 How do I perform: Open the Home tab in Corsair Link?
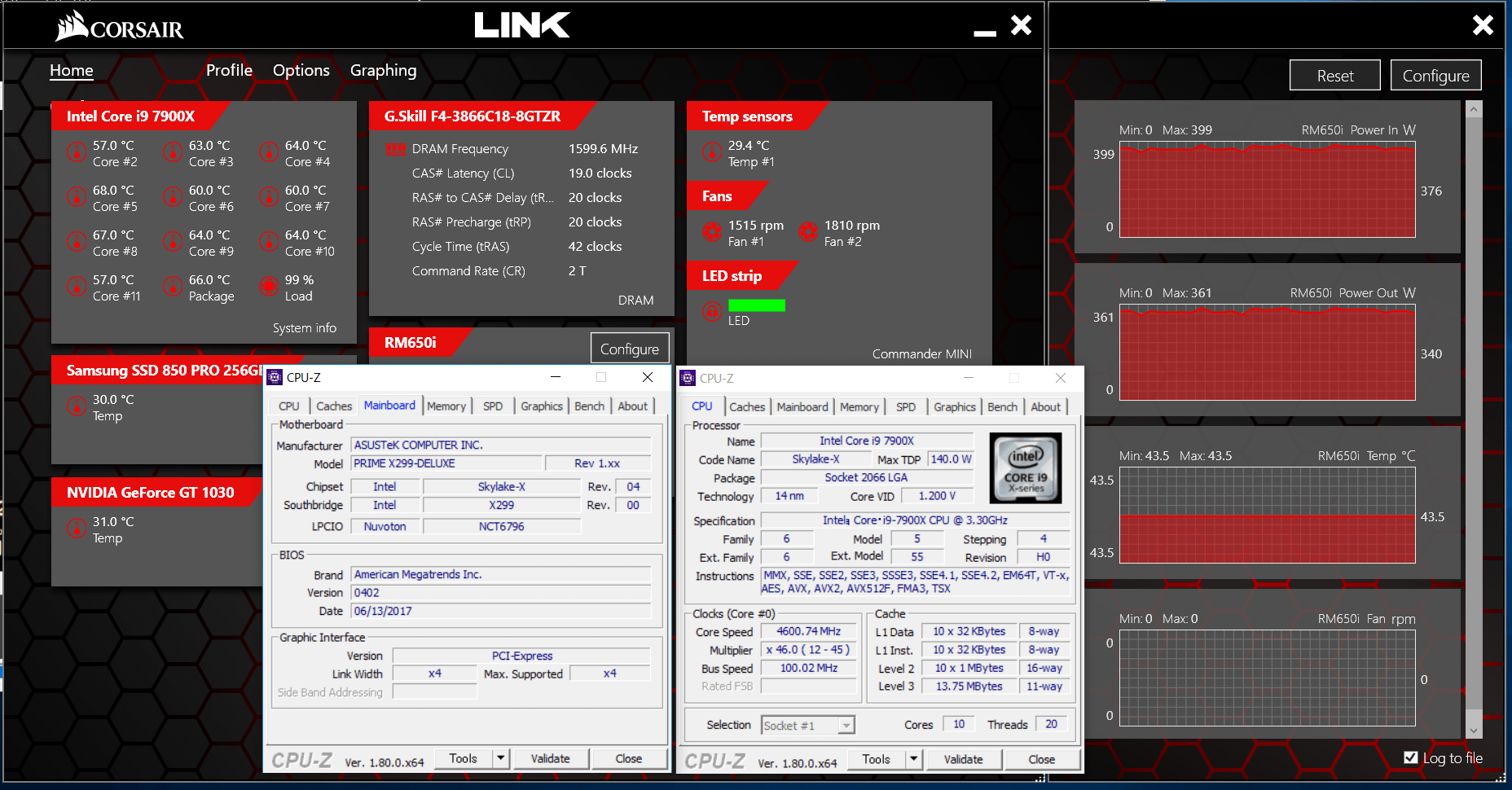coord(72,70)
